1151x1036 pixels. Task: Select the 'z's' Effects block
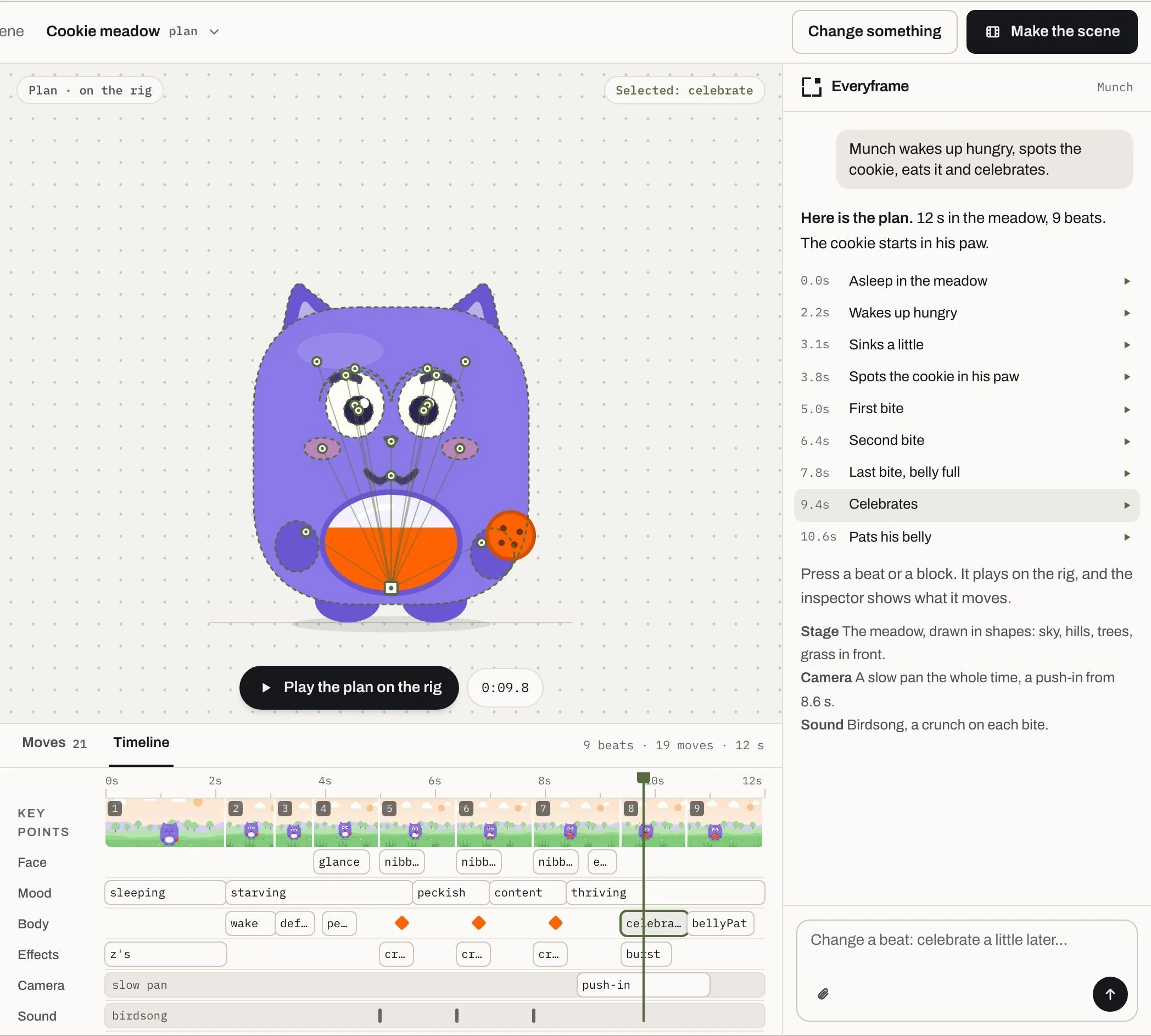click(166, 954)
